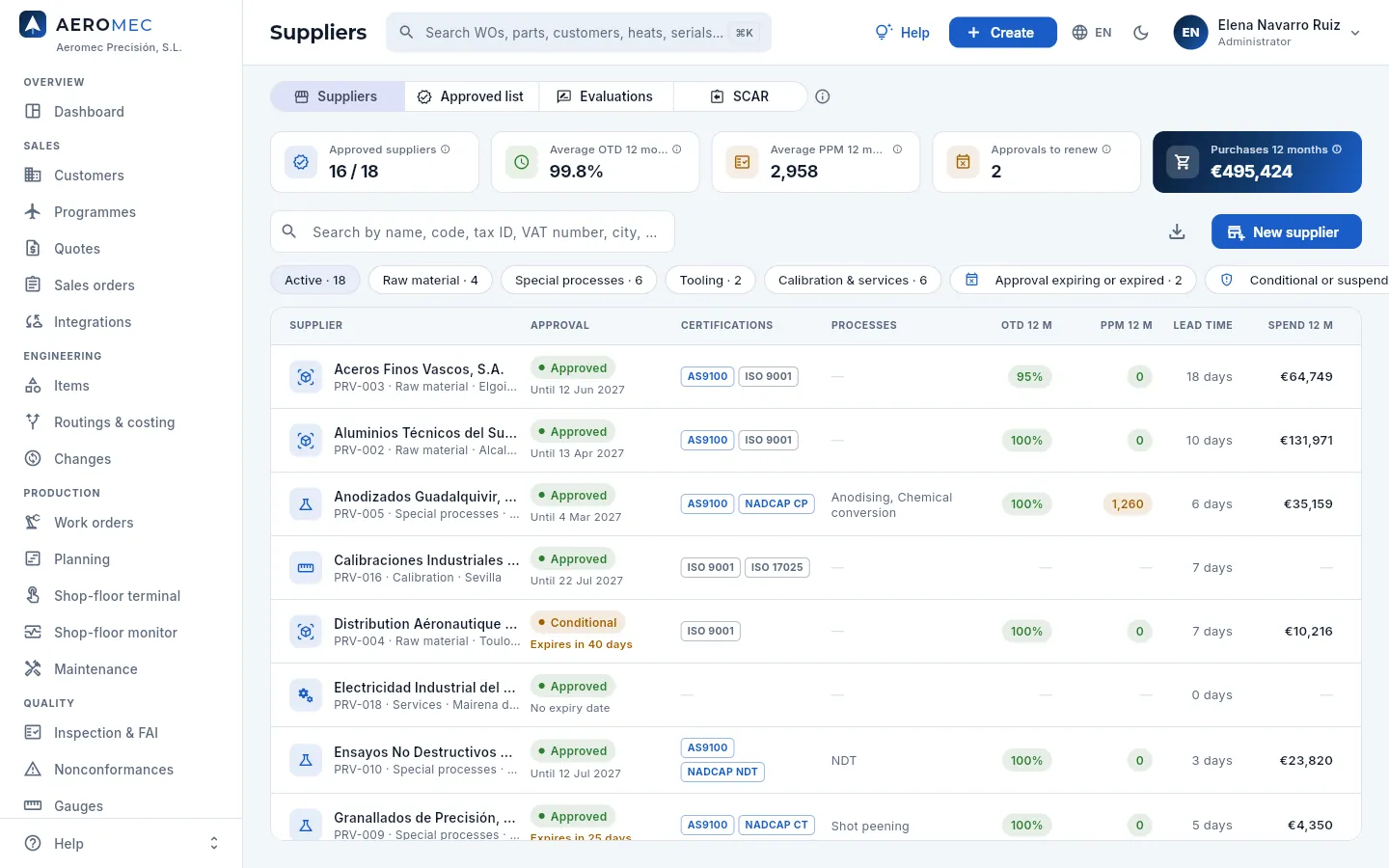Sort by the OTD 12 M column

pyautogui.click(x=1026, y=325)
